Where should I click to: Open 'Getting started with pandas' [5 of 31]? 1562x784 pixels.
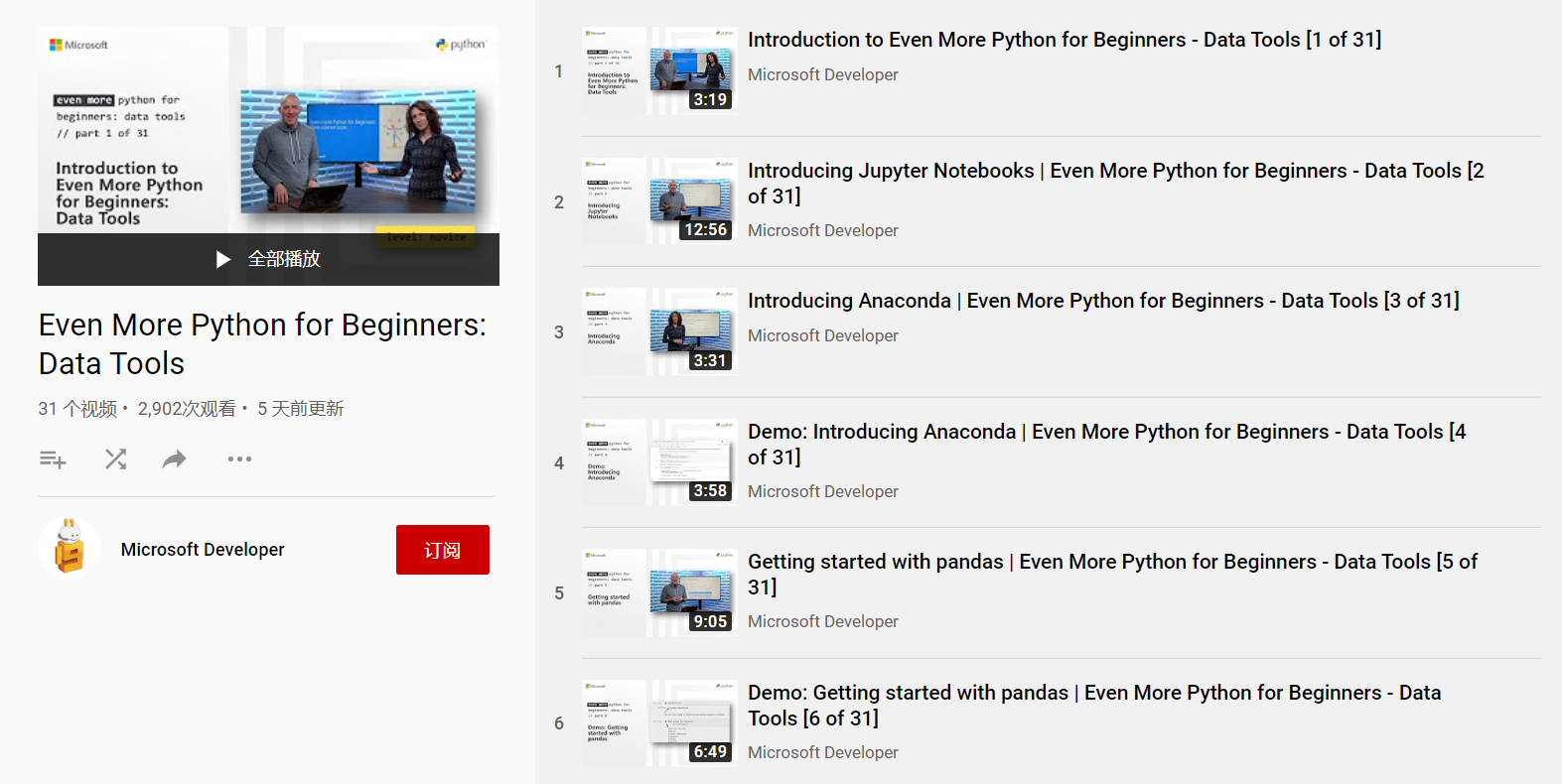tap(1113, 575)
